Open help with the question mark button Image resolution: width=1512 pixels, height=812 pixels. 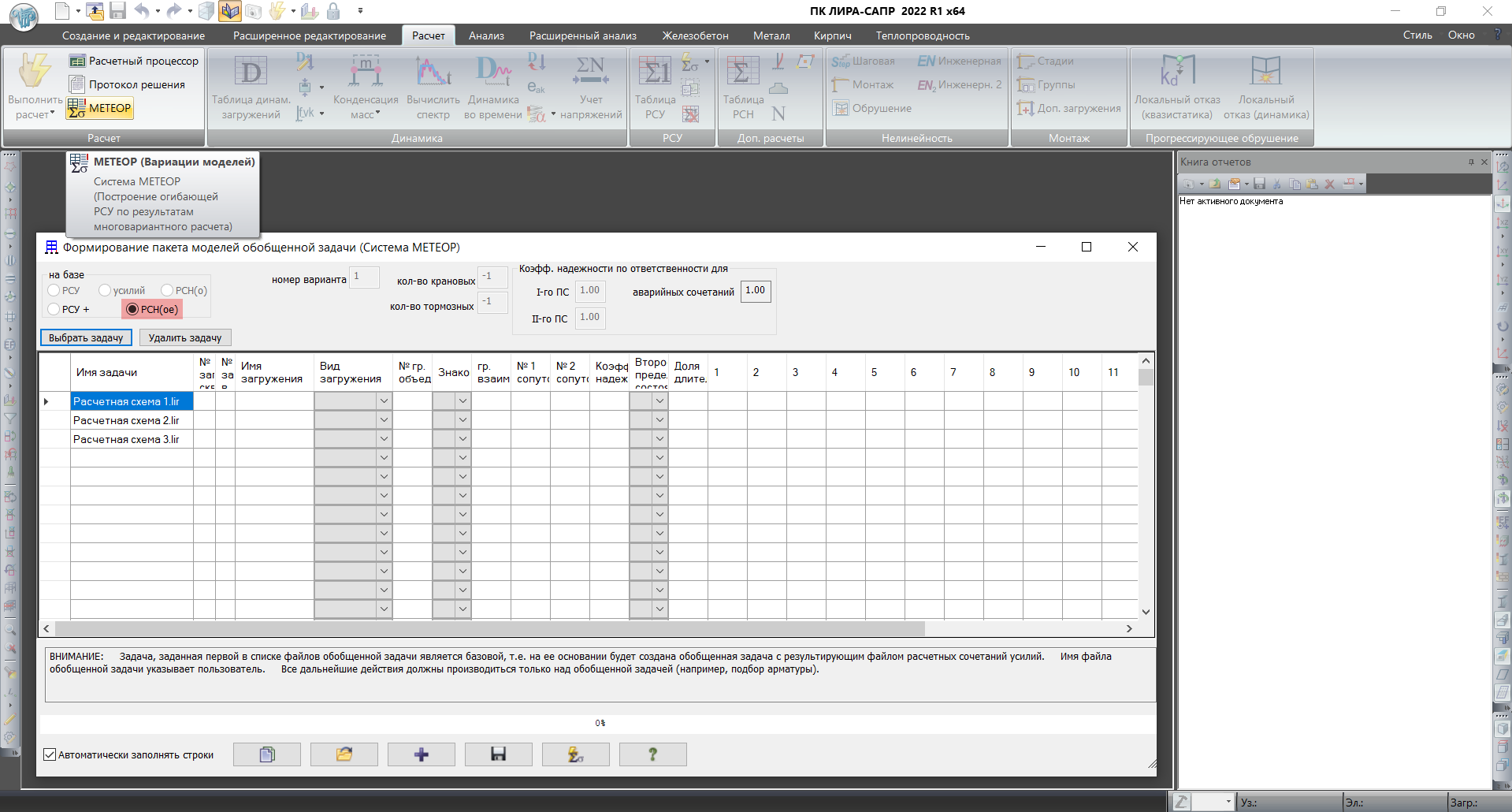coord(652,754)
